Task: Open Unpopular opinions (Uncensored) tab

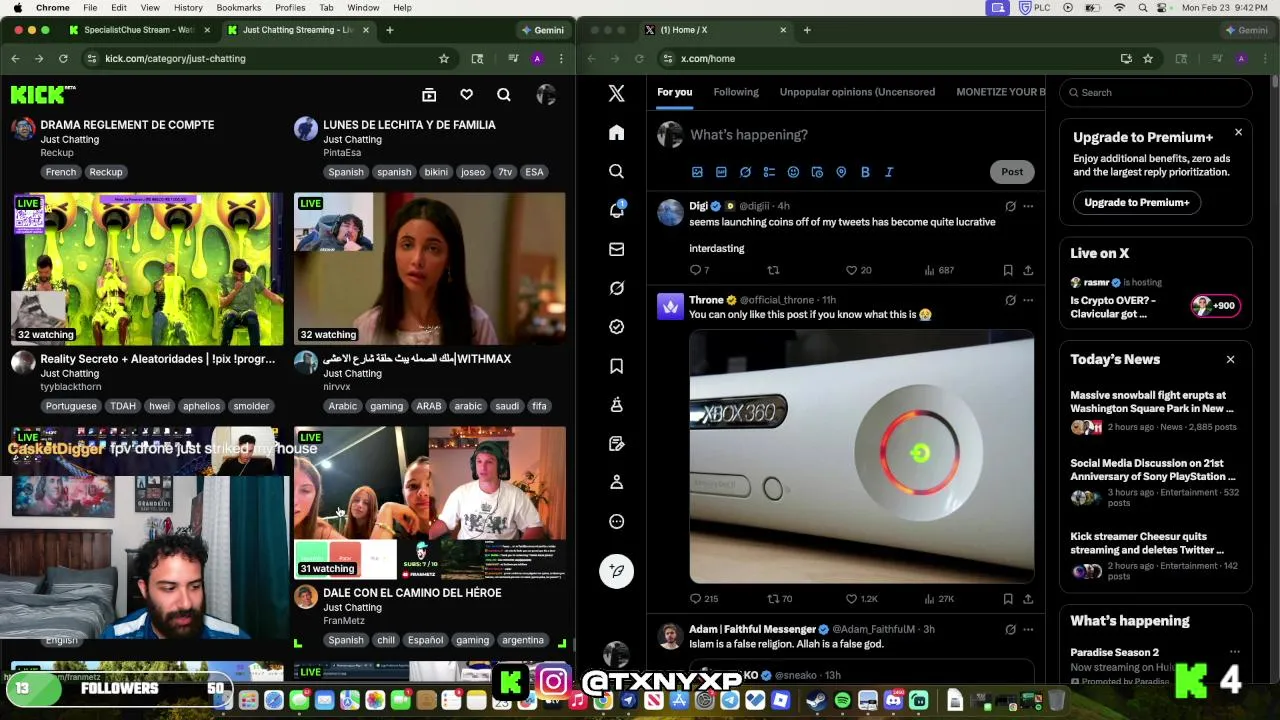Action: (857, 92)
